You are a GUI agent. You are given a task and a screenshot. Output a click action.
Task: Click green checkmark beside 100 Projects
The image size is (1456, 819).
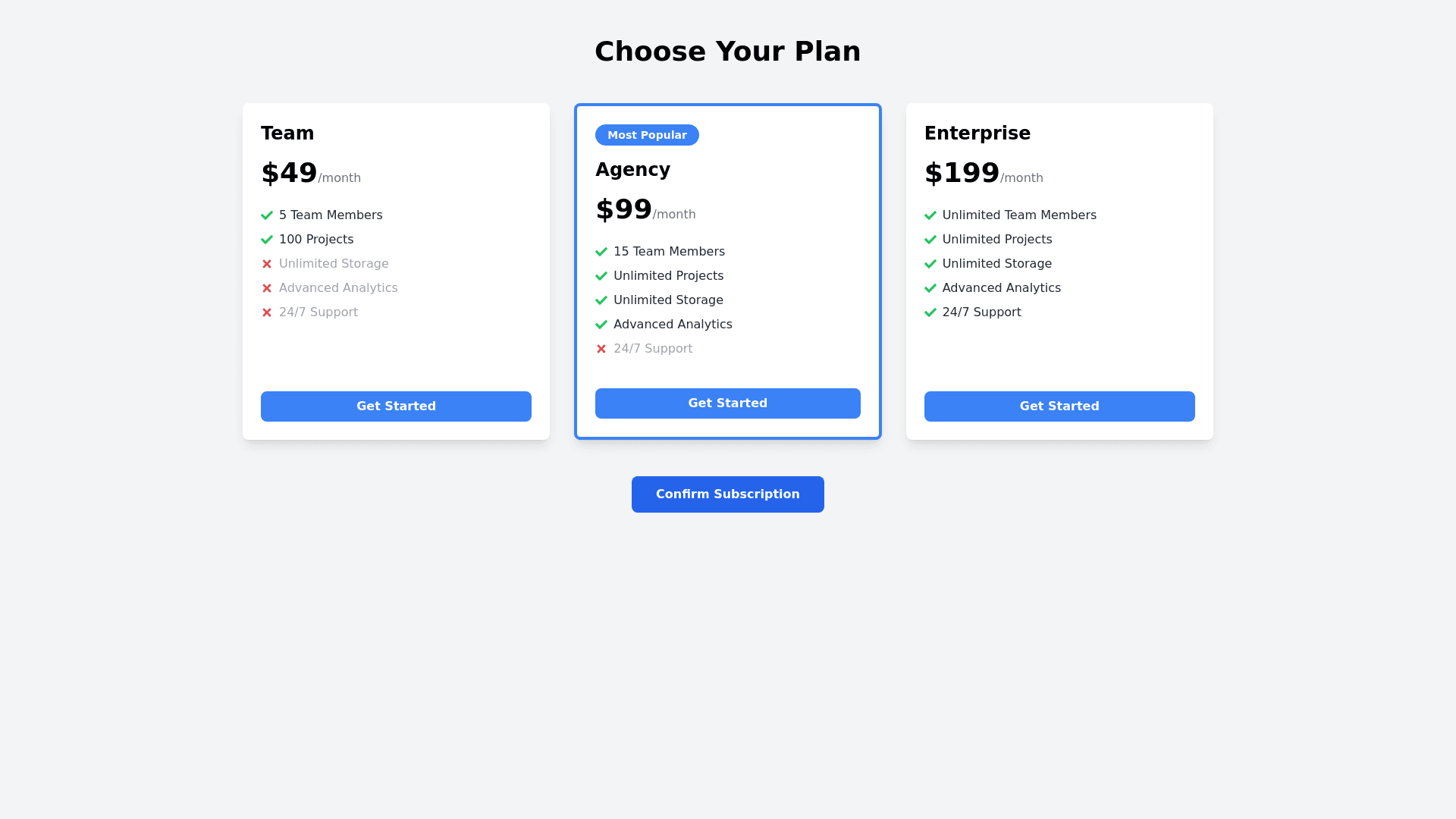[267, 240]
